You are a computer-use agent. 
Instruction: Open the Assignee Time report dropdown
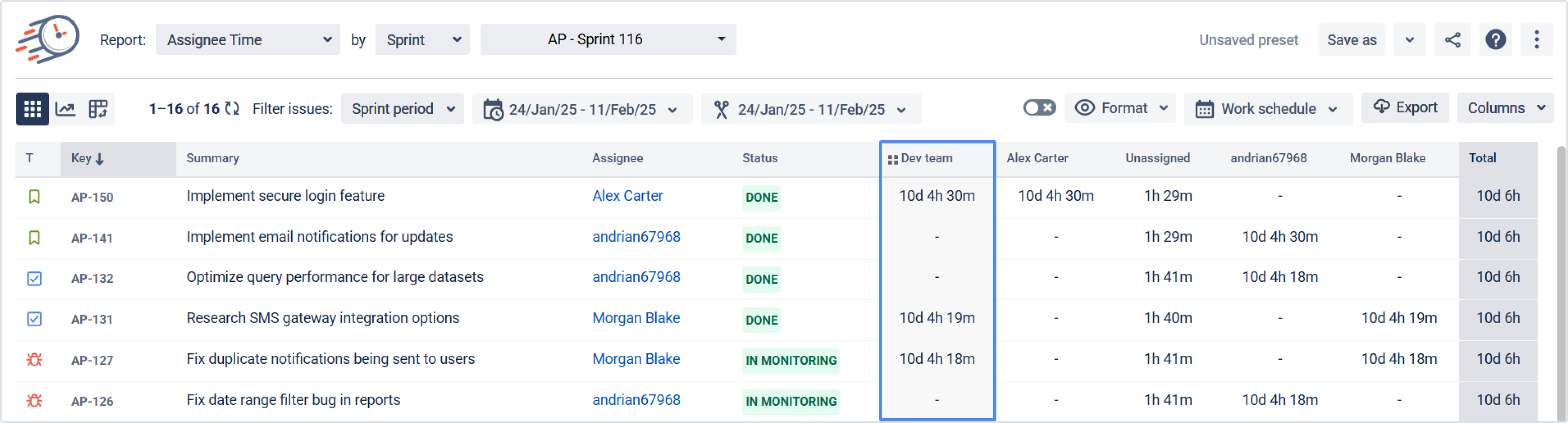point(248,40)
